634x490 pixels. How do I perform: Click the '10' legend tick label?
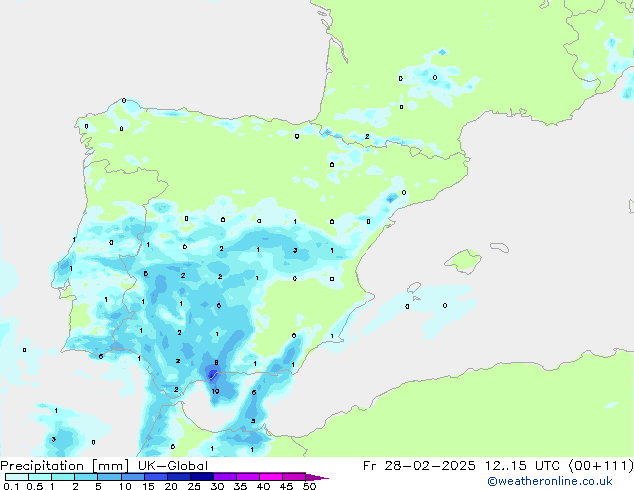click(x=125, y=486)
